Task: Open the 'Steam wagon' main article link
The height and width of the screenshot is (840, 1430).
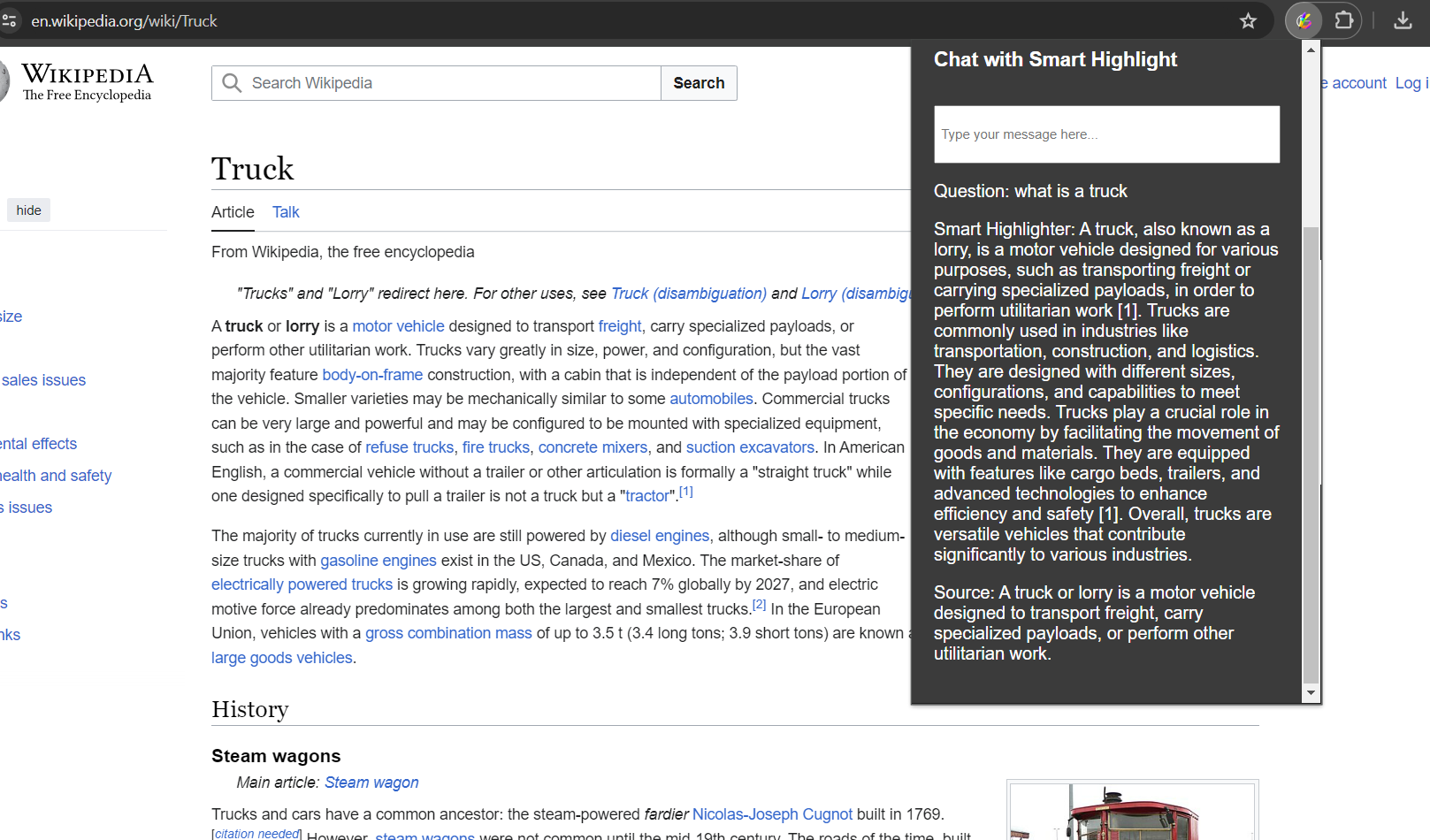Action: [x=371, y=783]
